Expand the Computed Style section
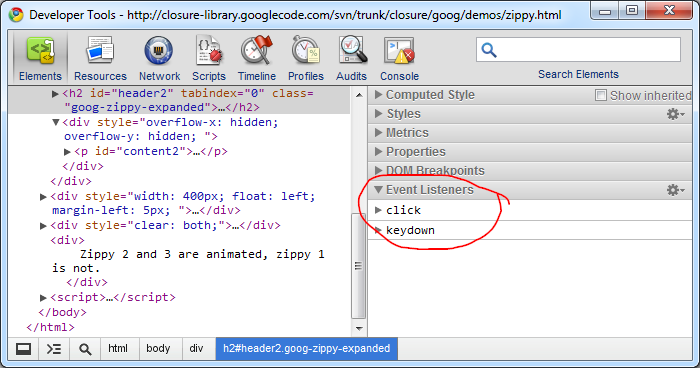The width and height of the screenshot is (700, 368). [379, 95]
